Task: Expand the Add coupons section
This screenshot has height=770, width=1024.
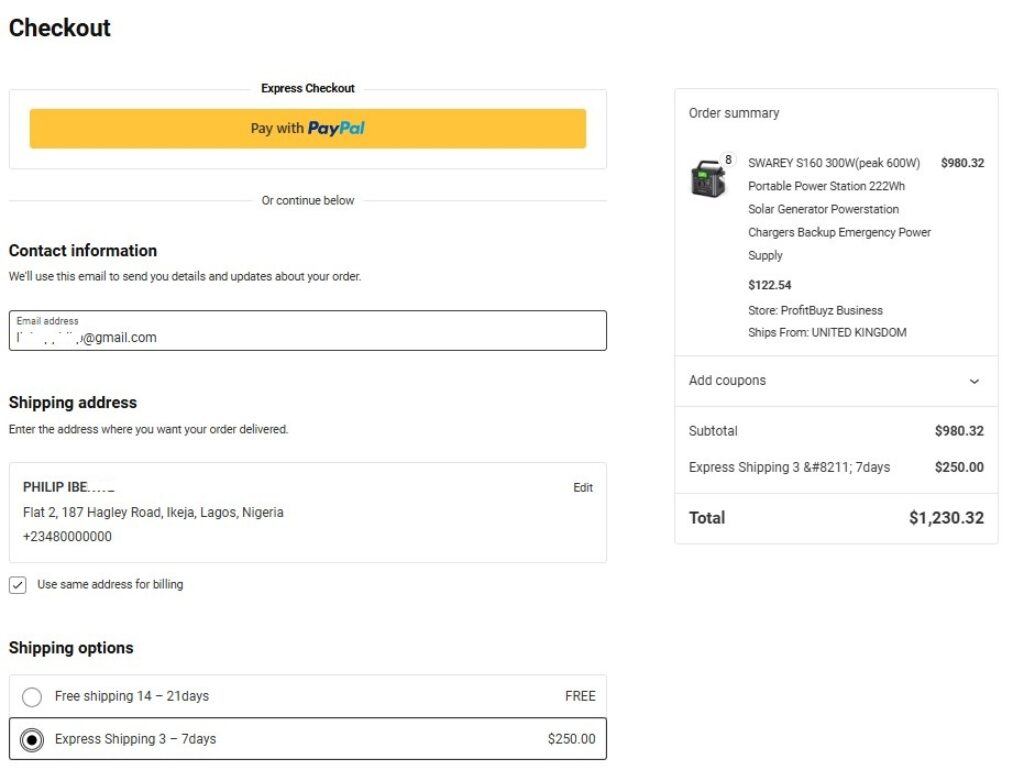Action: 727,381
